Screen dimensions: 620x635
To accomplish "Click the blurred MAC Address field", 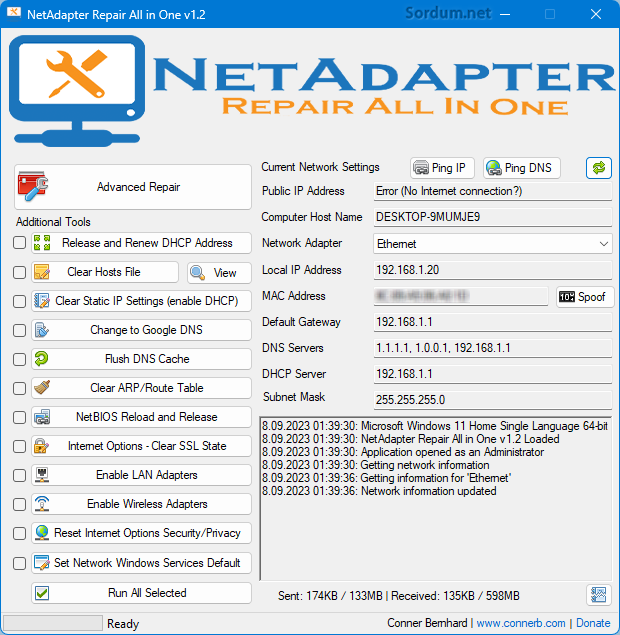I will (x=461, y=296).
